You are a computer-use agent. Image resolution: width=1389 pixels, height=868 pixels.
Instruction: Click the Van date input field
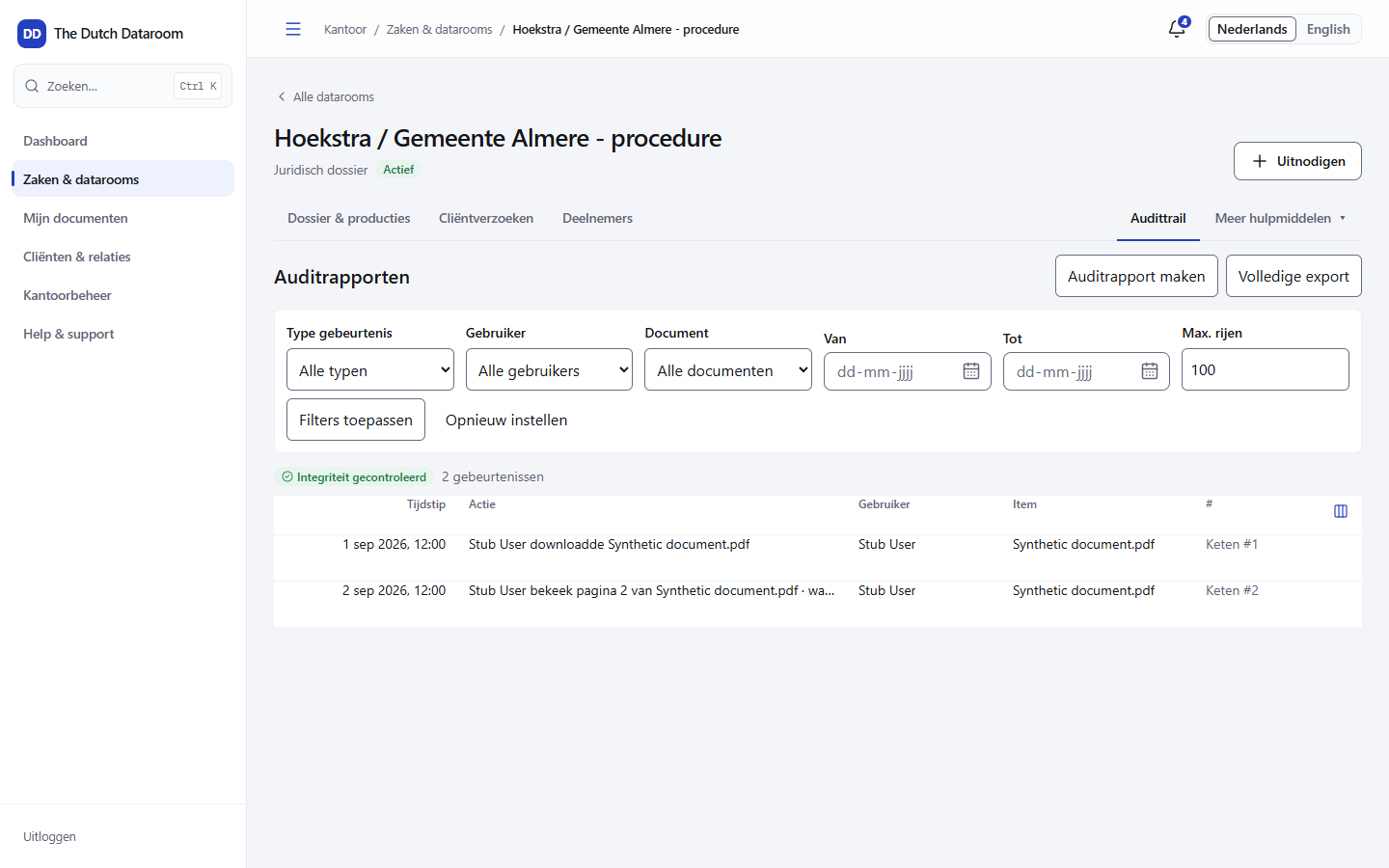[908, 371]
